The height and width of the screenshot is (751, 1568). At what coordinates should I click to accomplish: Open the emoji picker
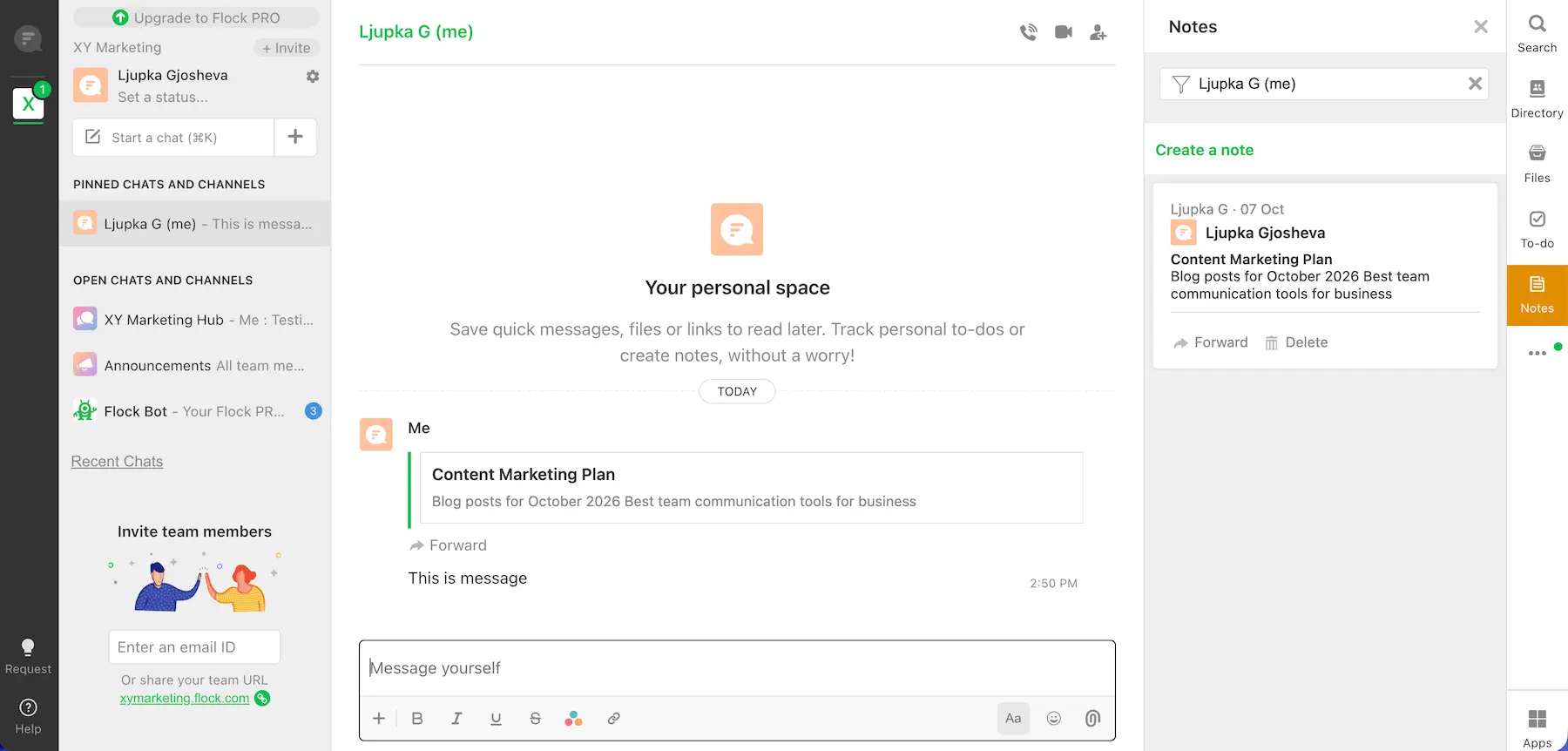point(1054,719)
